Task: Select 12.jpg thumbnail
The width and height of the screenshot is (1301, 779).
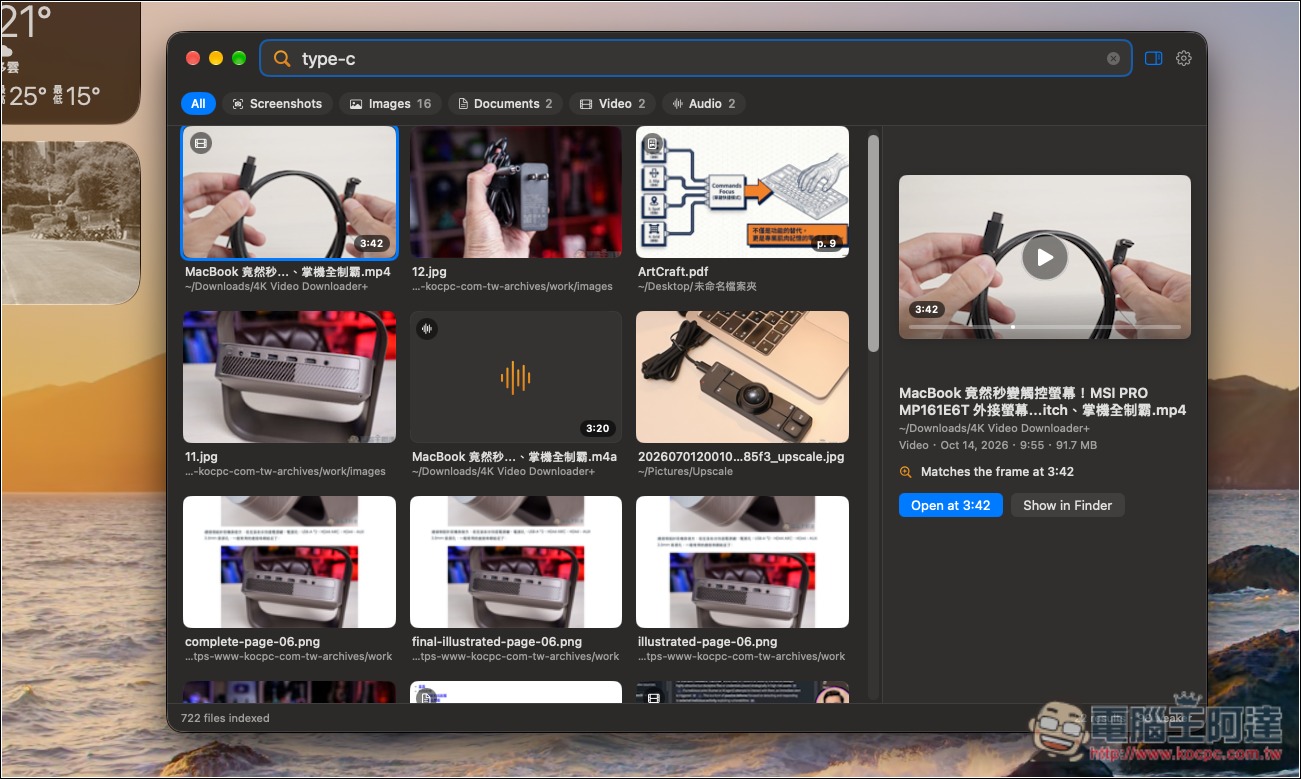Action: tap(516, 192)
